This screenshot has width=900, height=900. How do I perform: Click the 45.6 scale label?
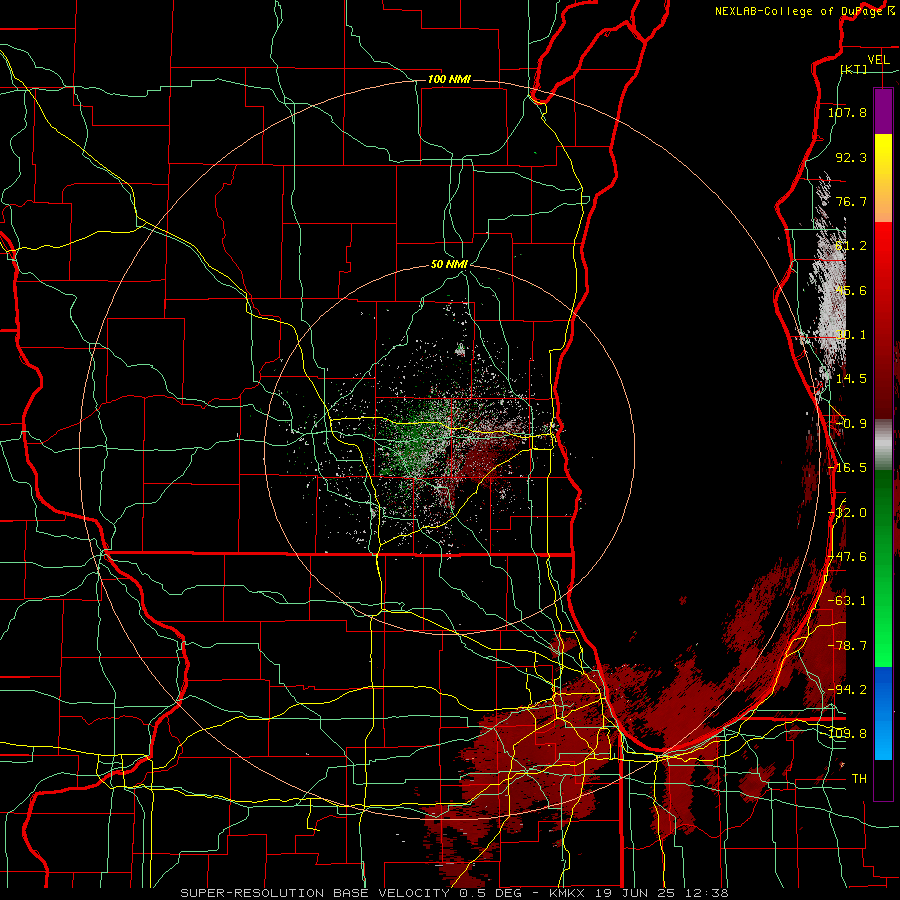point(851,290)
